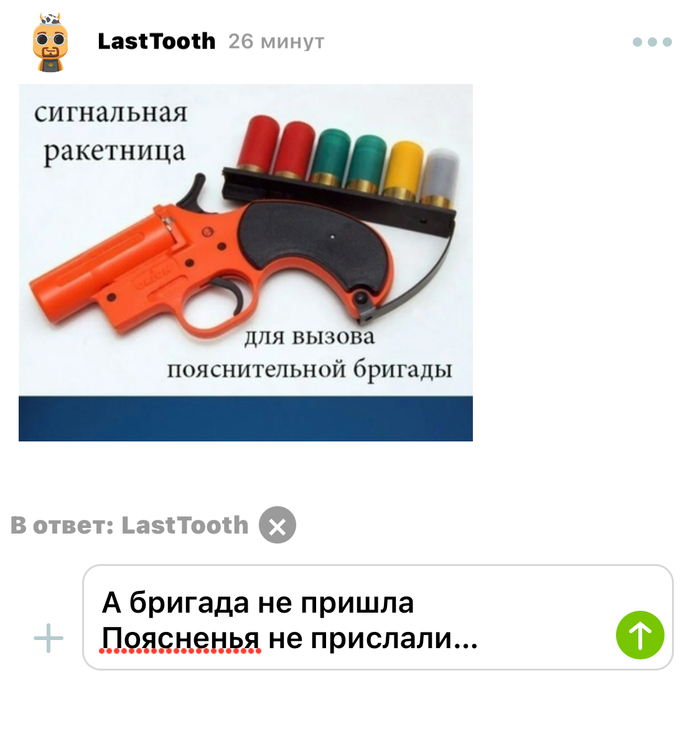Place cursor after 'прислали...' text
Image resolution: width=700 pixels, height=749 pixels.
pyautogui.click(x=479, y=638)
